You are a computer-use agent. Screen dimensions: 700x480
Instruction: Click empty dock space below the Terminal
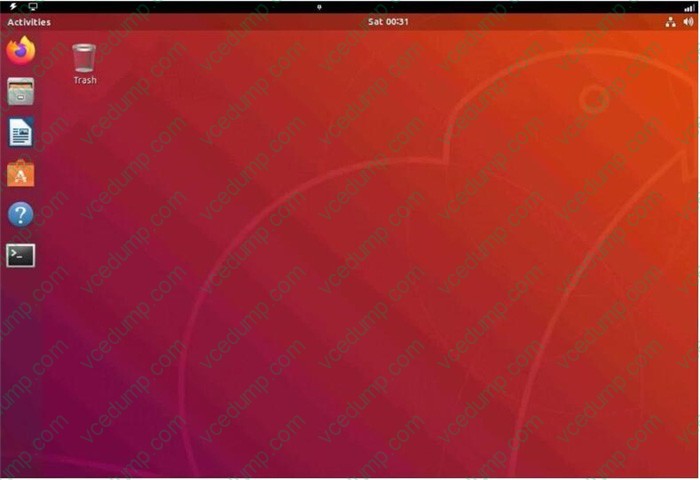20,380
